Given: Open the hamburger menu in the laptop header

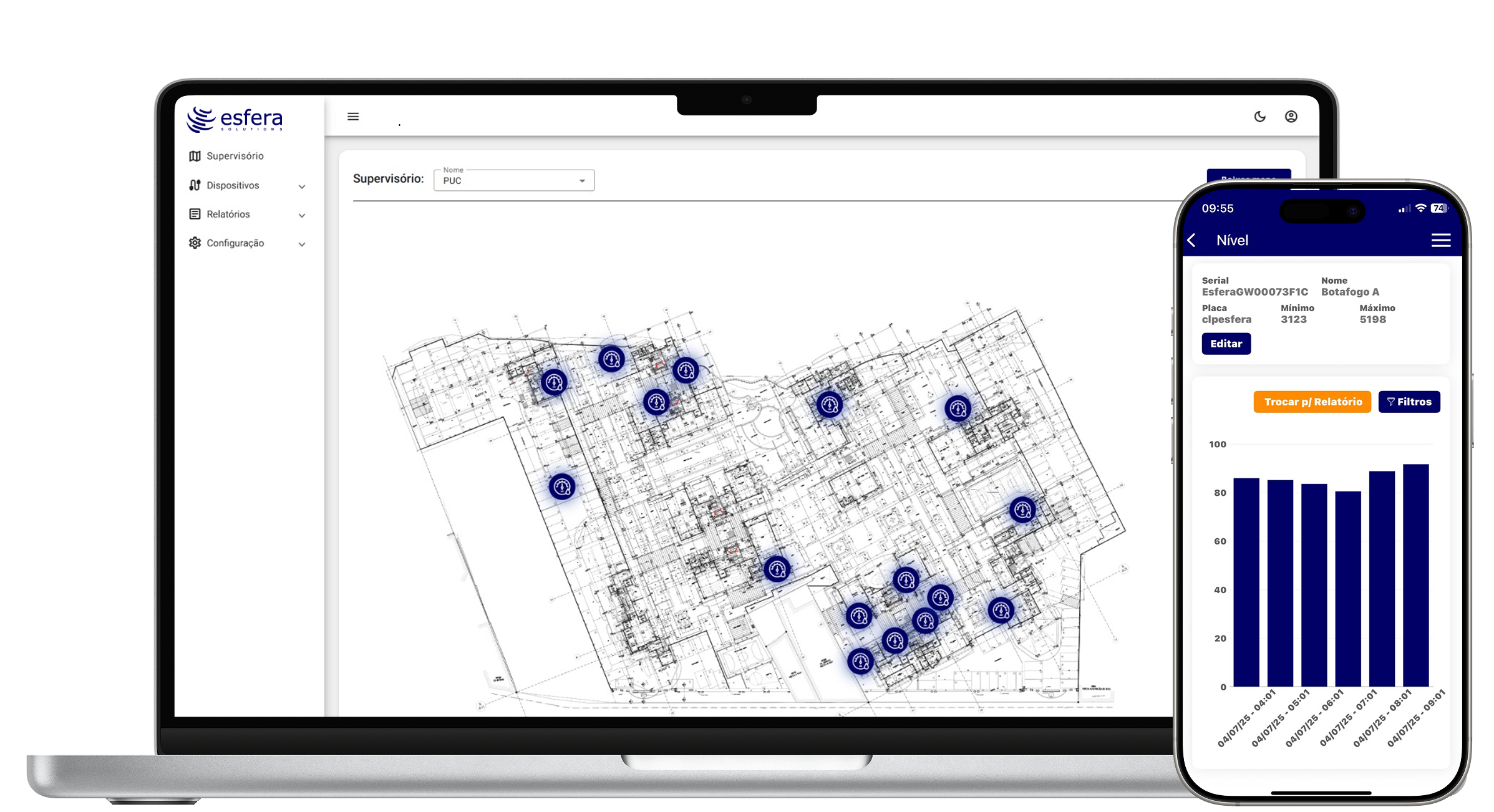Looking at the screenshot, I should (x=353, y=117).
